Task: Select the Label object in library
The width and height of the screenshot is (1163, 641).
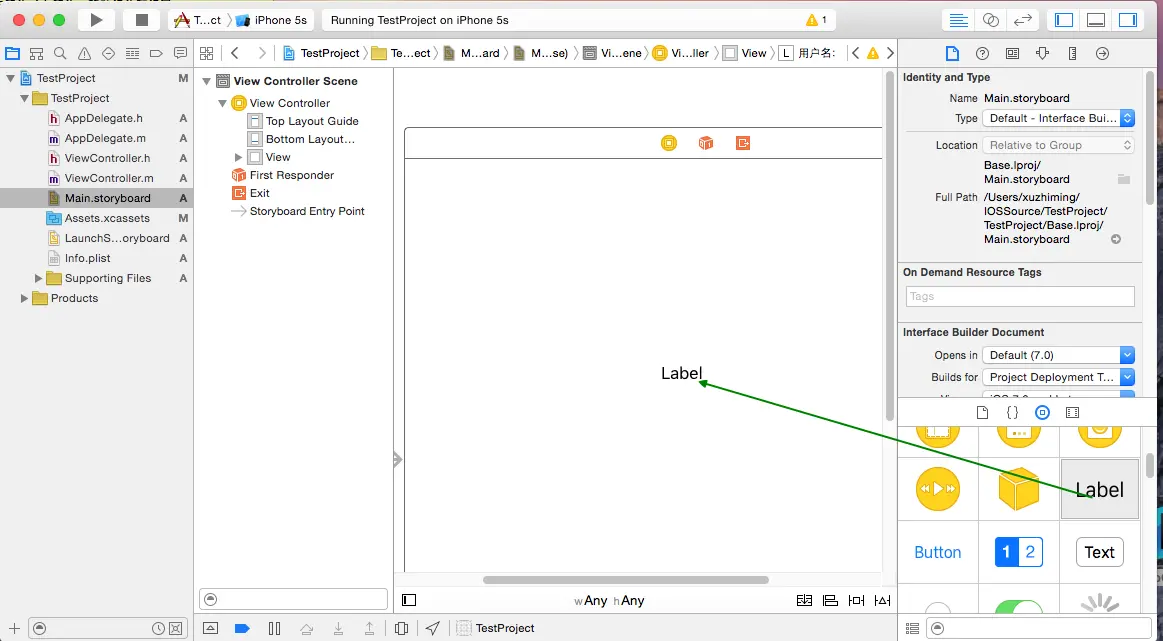Action: point(1099,489)
